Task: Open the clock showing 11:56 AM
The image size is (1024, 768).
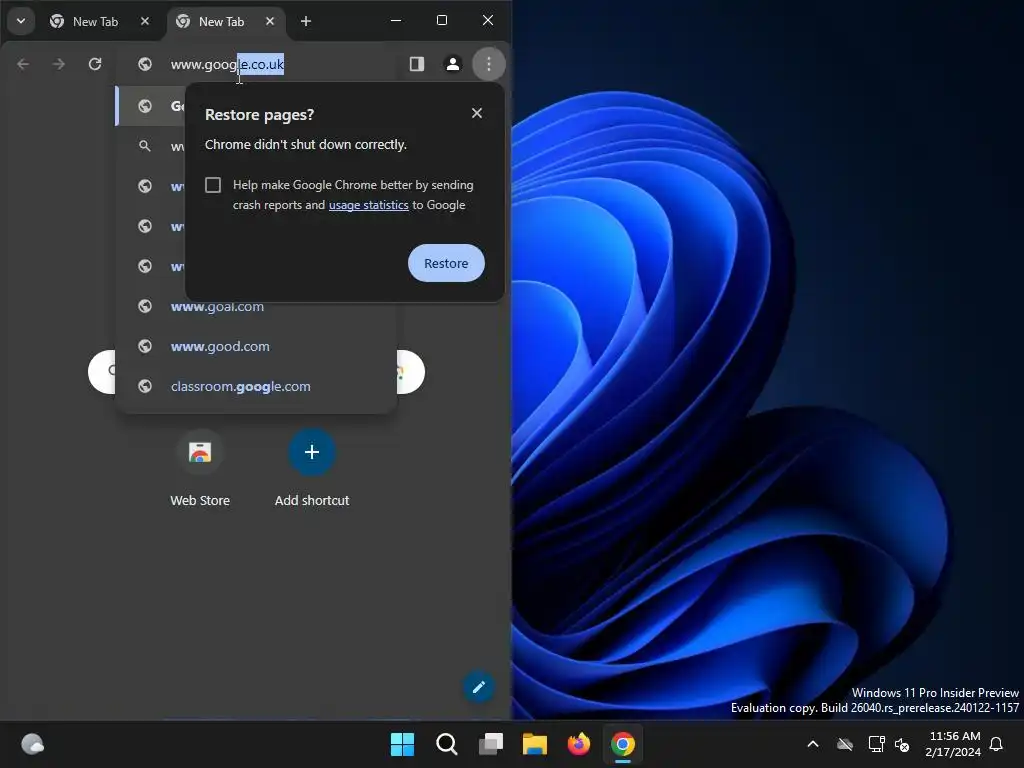Action: (953, 744)
